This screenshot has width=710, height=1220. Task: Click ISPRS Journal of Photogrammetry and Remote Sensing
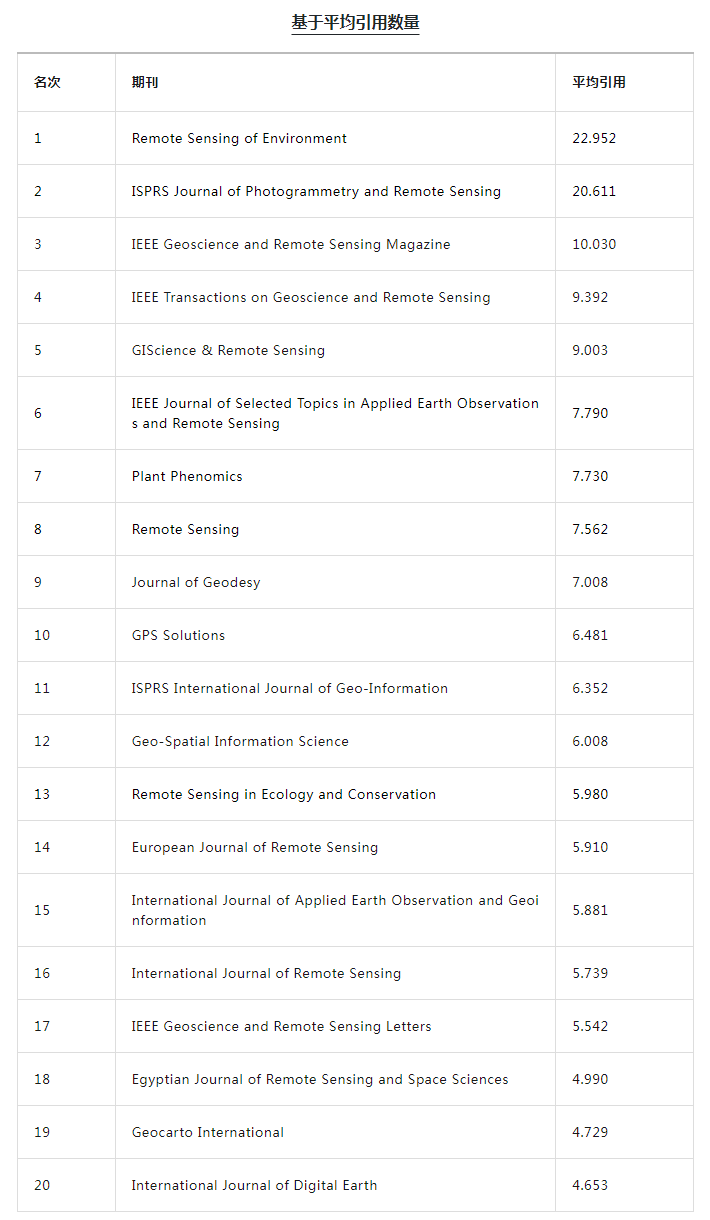pyautogui.click(x=316, y=191)
